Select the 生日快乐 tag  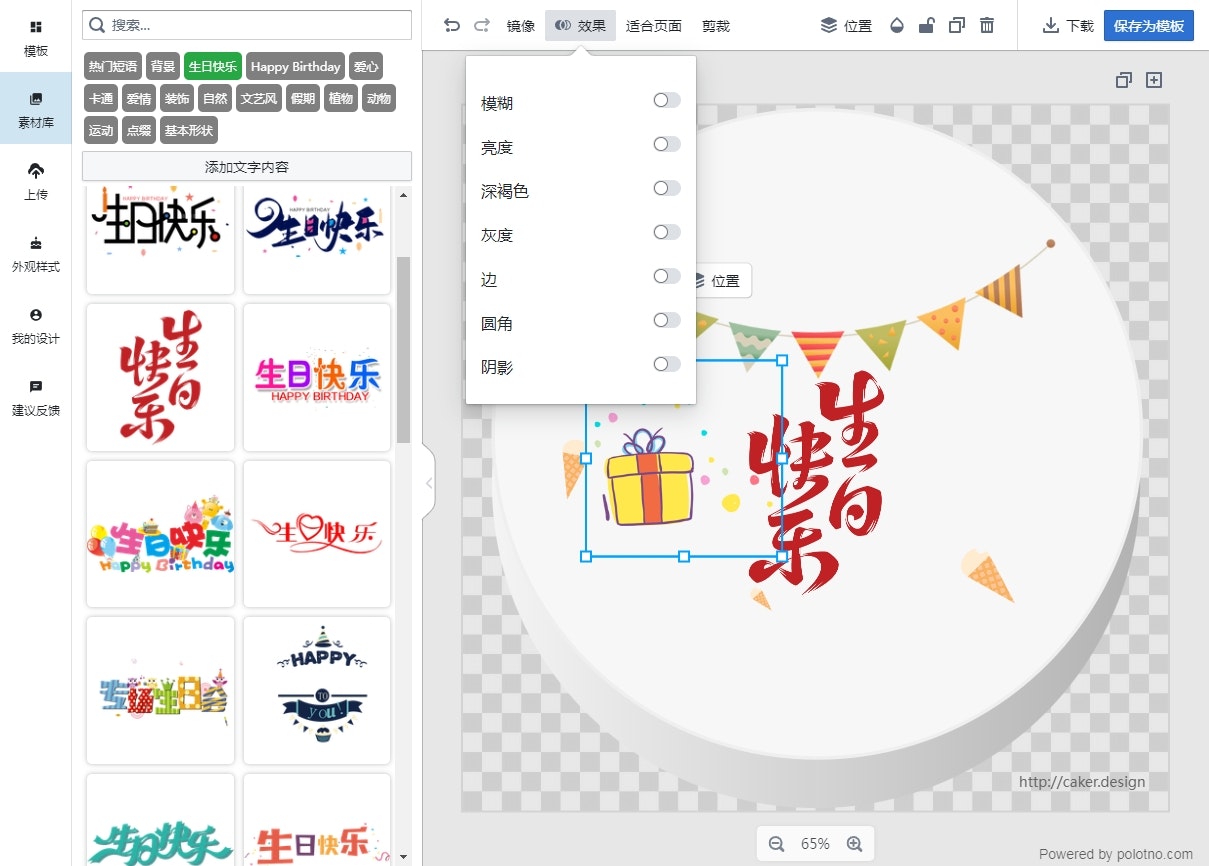click(x=213, y=67)
